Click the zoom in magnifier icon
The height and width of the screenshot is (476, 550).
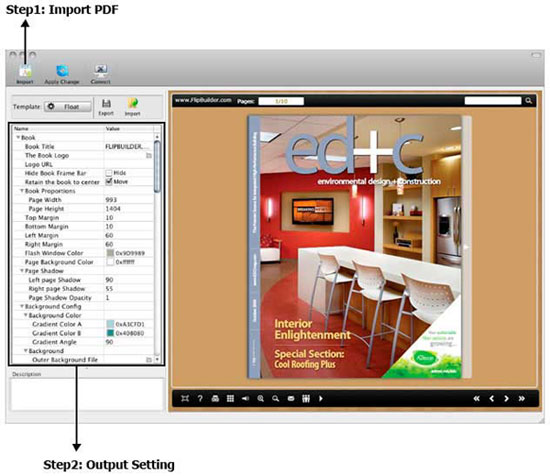coord(260,398)
